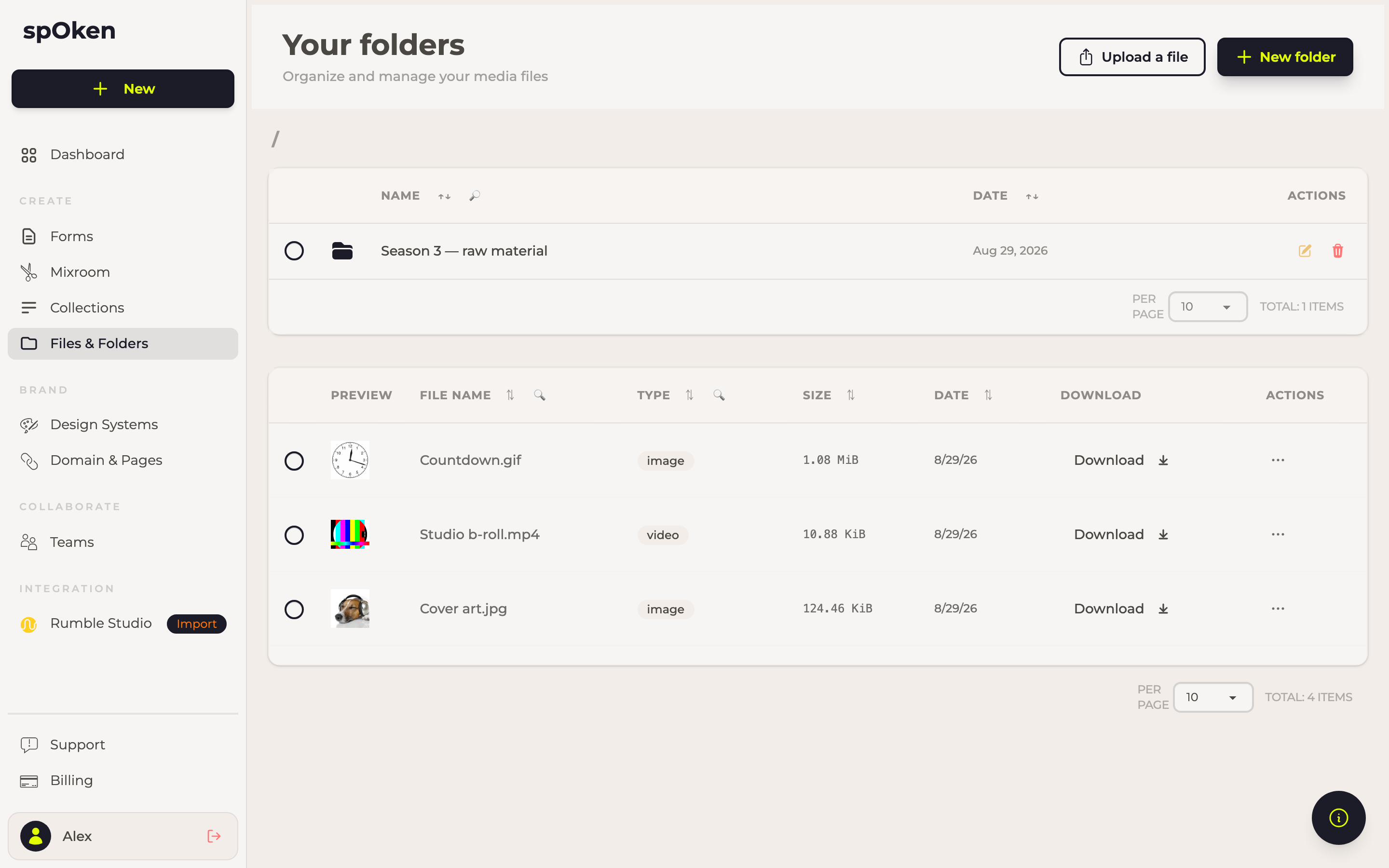Sort folders by DATE column arrows
The height and width of the screenshot is (868, 1389).
coord(1032,196)
